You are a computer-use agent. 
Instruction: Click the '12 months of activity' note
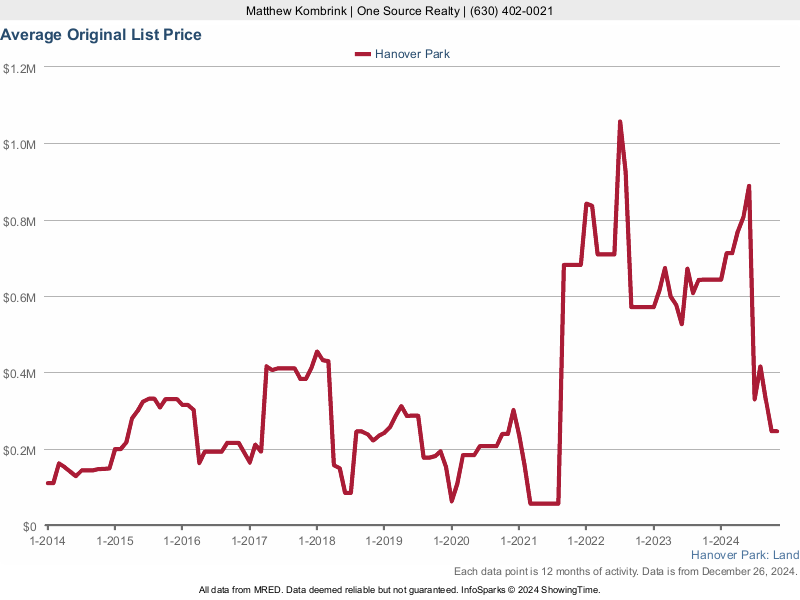tap(625, 571)
